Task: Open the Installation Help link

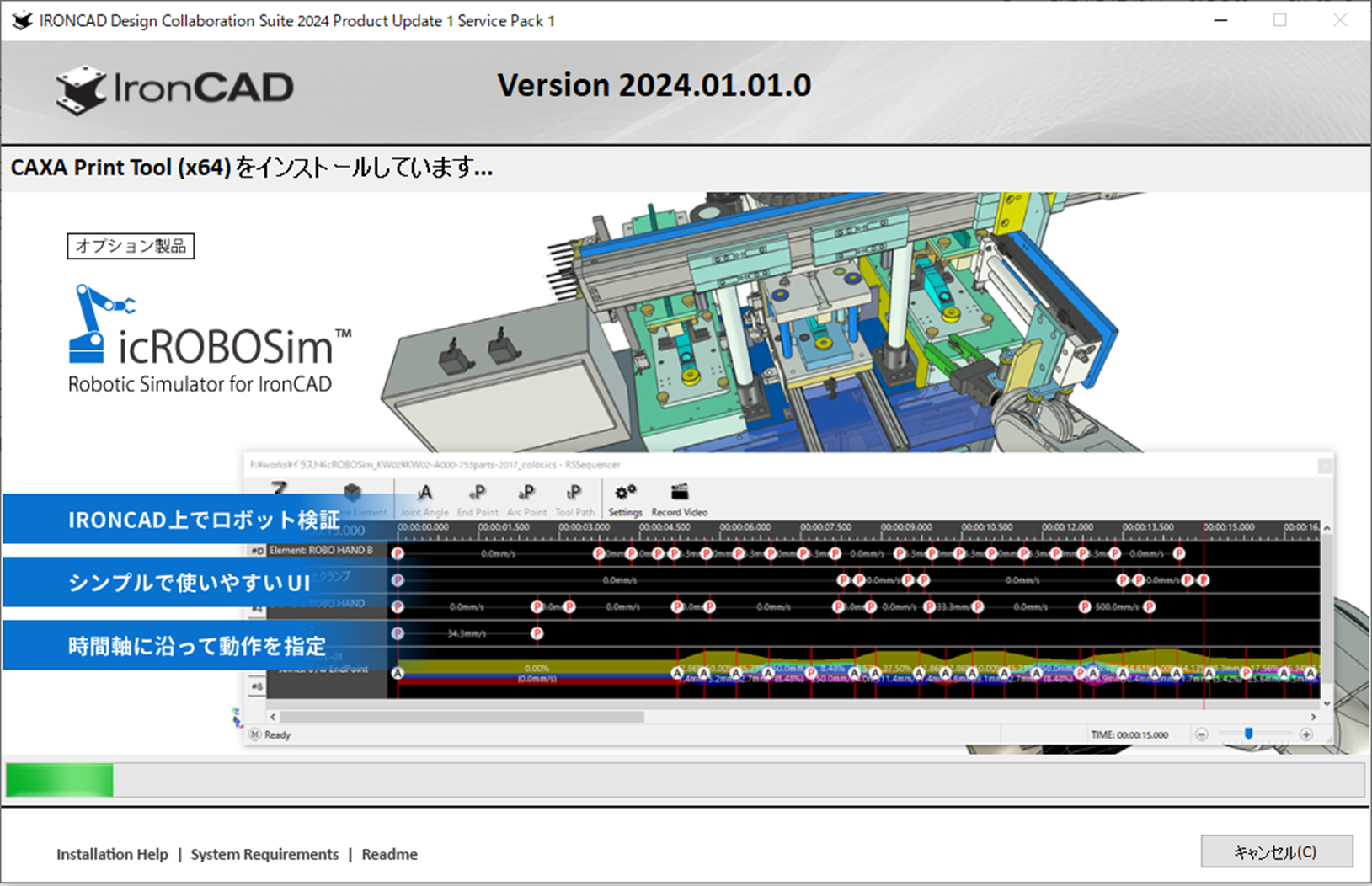Action: (112, 854)
